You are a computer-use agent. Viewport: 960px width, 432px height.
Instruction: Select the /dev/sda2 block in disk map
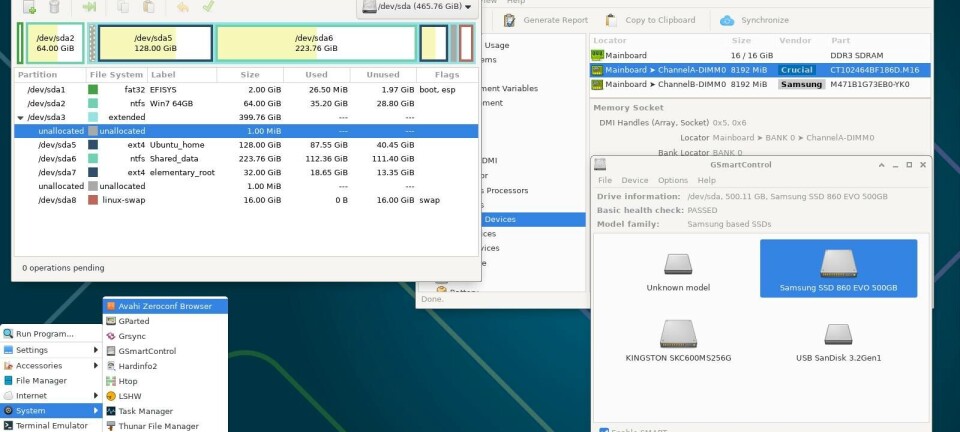click(55, 43)
